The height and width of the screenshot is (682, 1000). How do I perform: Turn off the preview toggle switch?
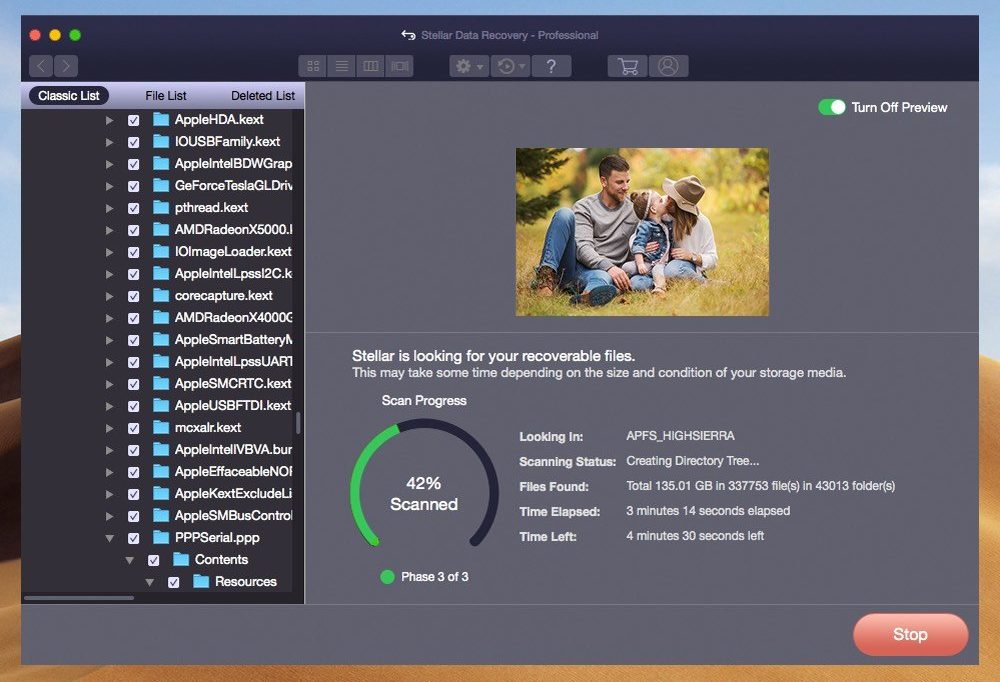coord(831,107)
